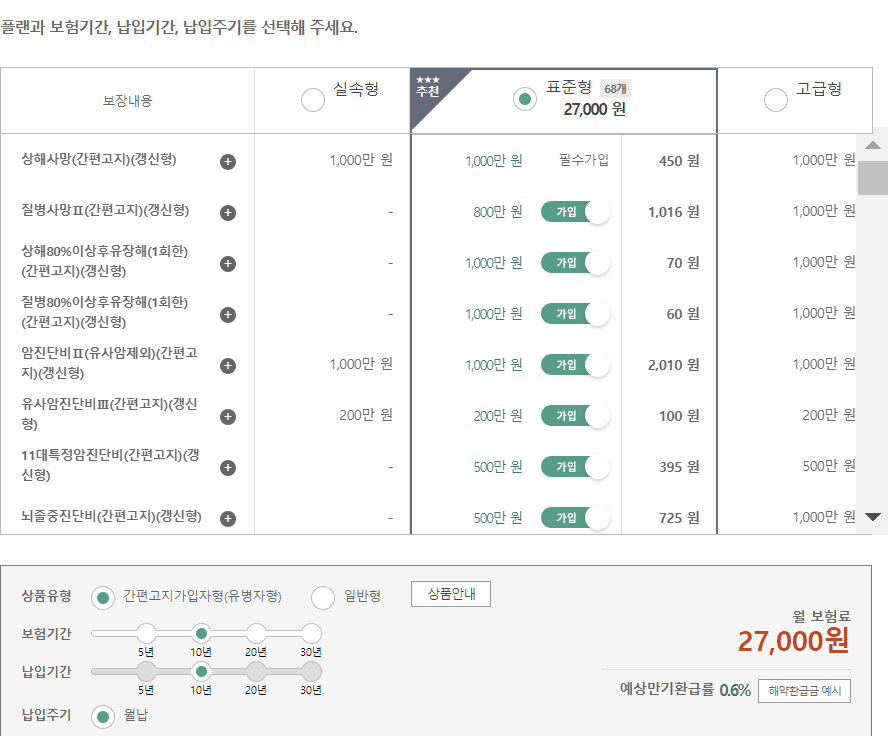Image resolution: width=888 pixels, height=736 pixels.
Task: Click the 395 원 premium value
Action: tap(679, 467)
